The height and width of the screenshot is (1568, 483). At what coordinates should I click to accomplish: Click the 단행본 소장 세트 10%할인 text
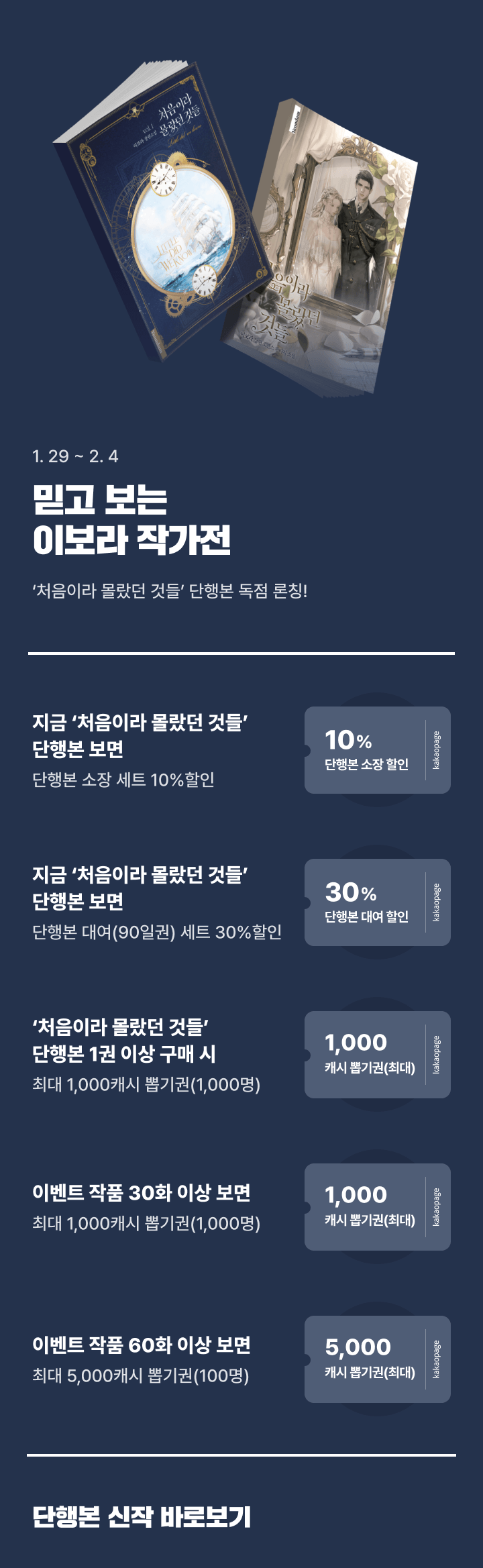tap(123, 780)
